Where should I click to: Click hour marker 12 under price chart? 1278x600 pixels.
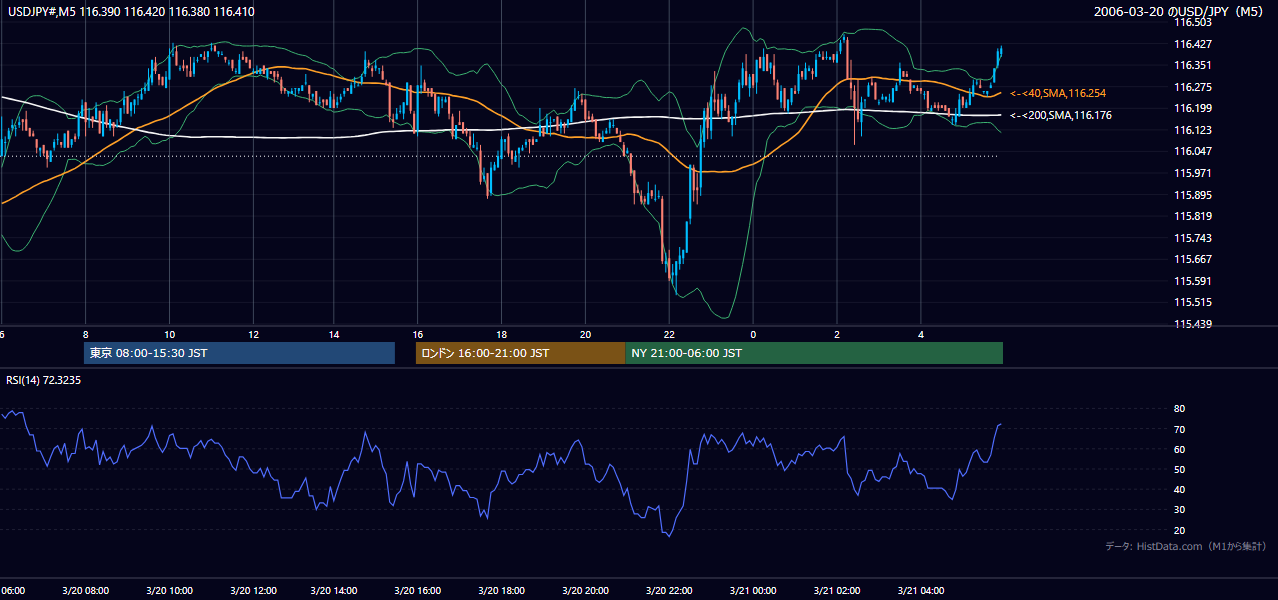click(252, 334)
